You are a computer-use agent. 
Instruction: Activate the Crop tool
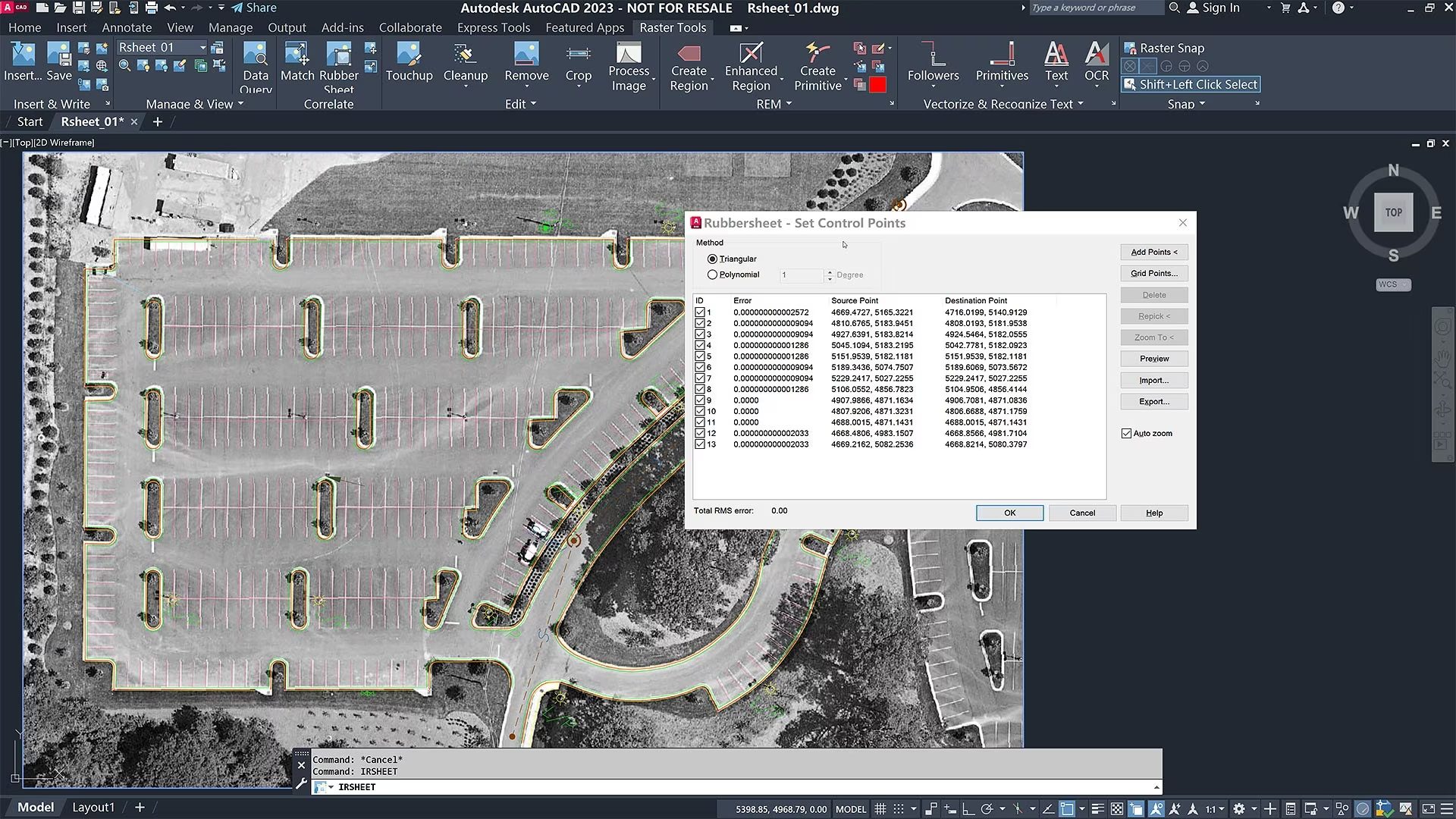(x=578, y=64)
